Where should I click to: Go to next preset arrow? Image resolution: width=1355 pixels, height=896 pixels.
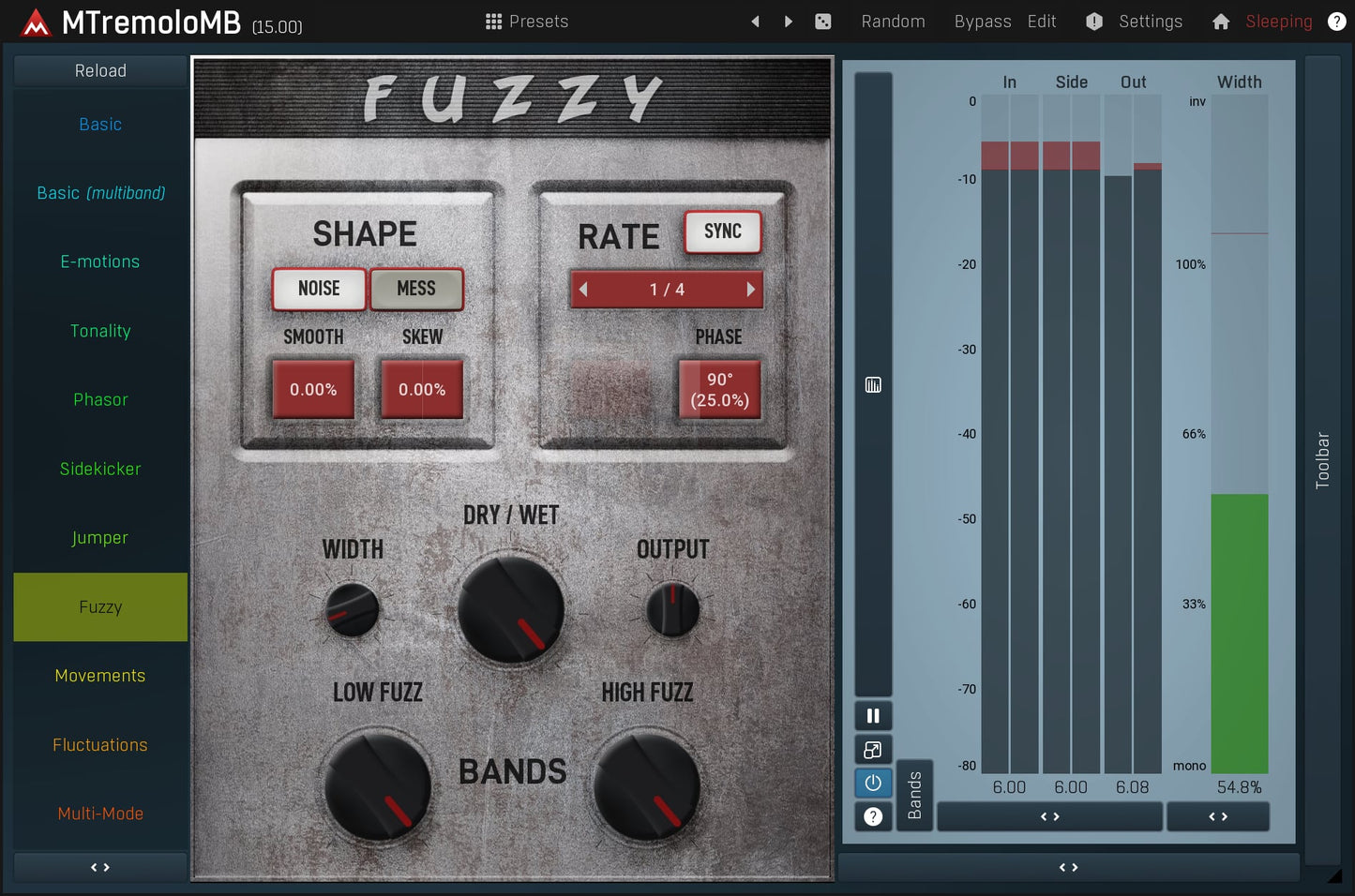click(789, 22)
